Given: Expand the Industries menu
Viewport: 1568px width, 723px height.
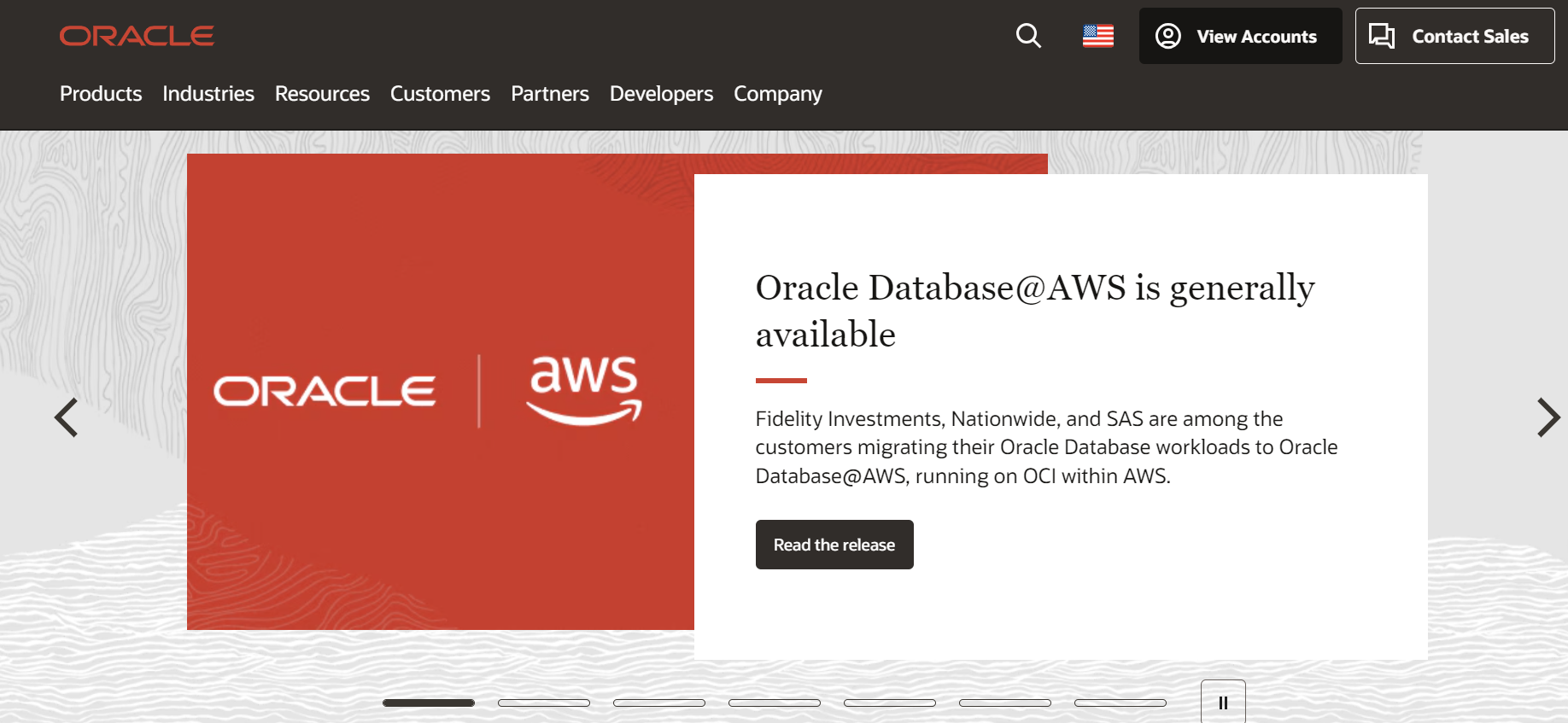Looking at the screenshot, I should (208, 94).
